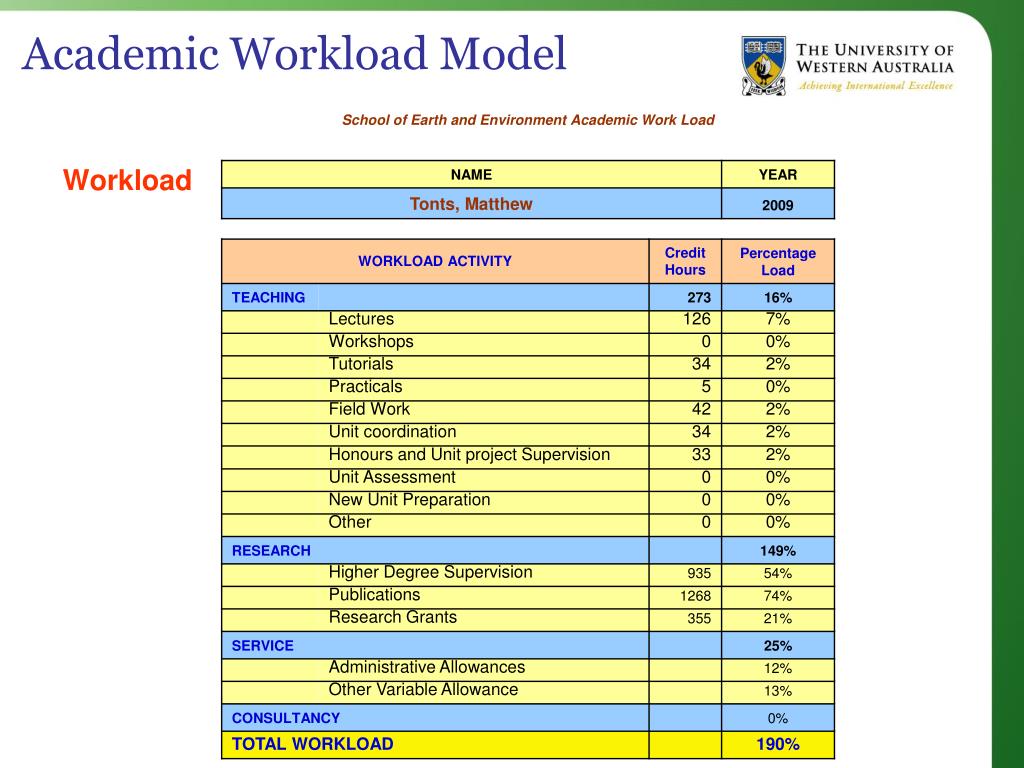Viewport: 1024px width, 768px height.
Task: Click the TEACHING section row label
Action: [x=268, y=297]
